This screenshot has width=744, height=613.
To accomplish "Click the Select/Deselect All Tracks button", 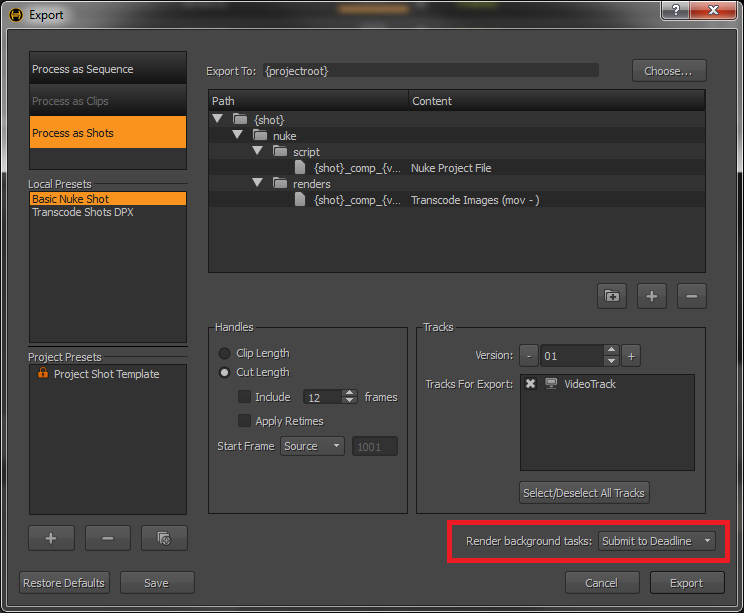I will pyautogui.click(x=585, y=492).
